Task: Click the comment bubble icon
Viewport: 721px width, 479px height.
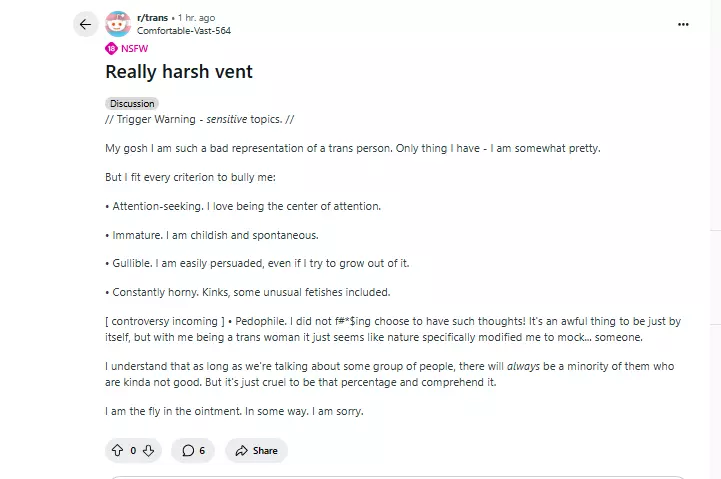Action: (187, 451)
